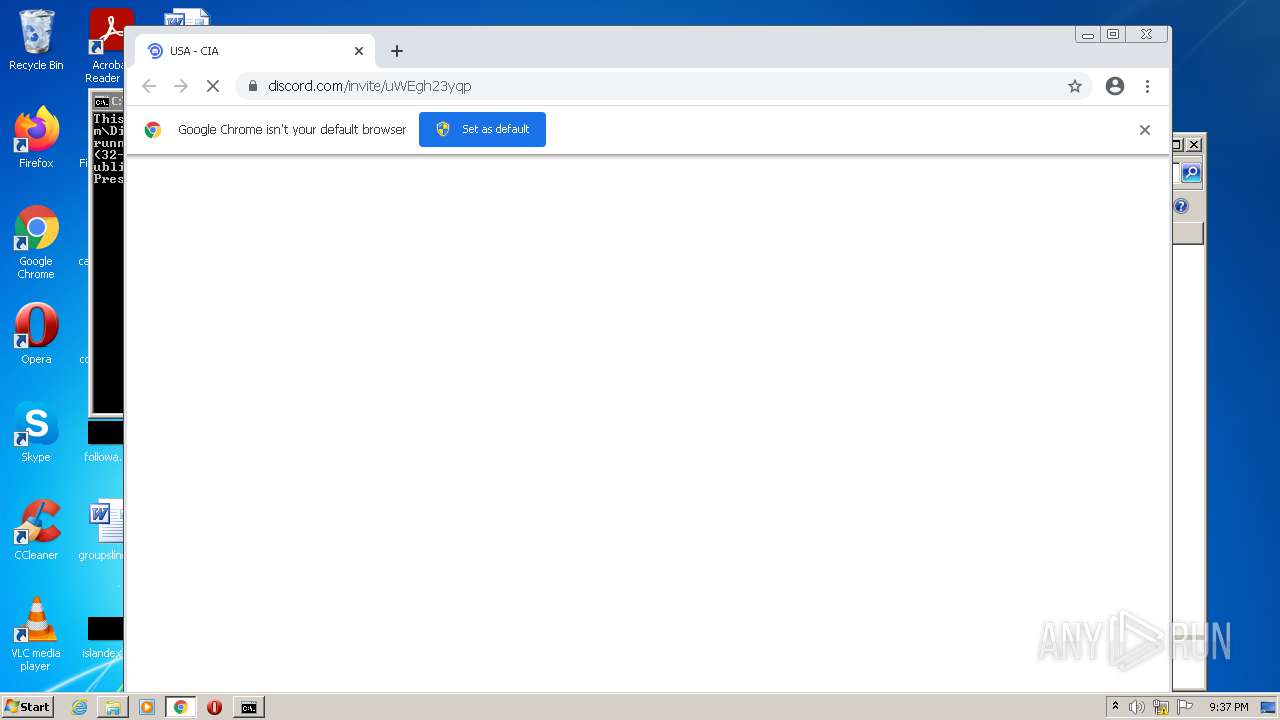Stop loading the page in Chrome
The height and width of the screenshot is (720, 1280).
pos(212,86)
